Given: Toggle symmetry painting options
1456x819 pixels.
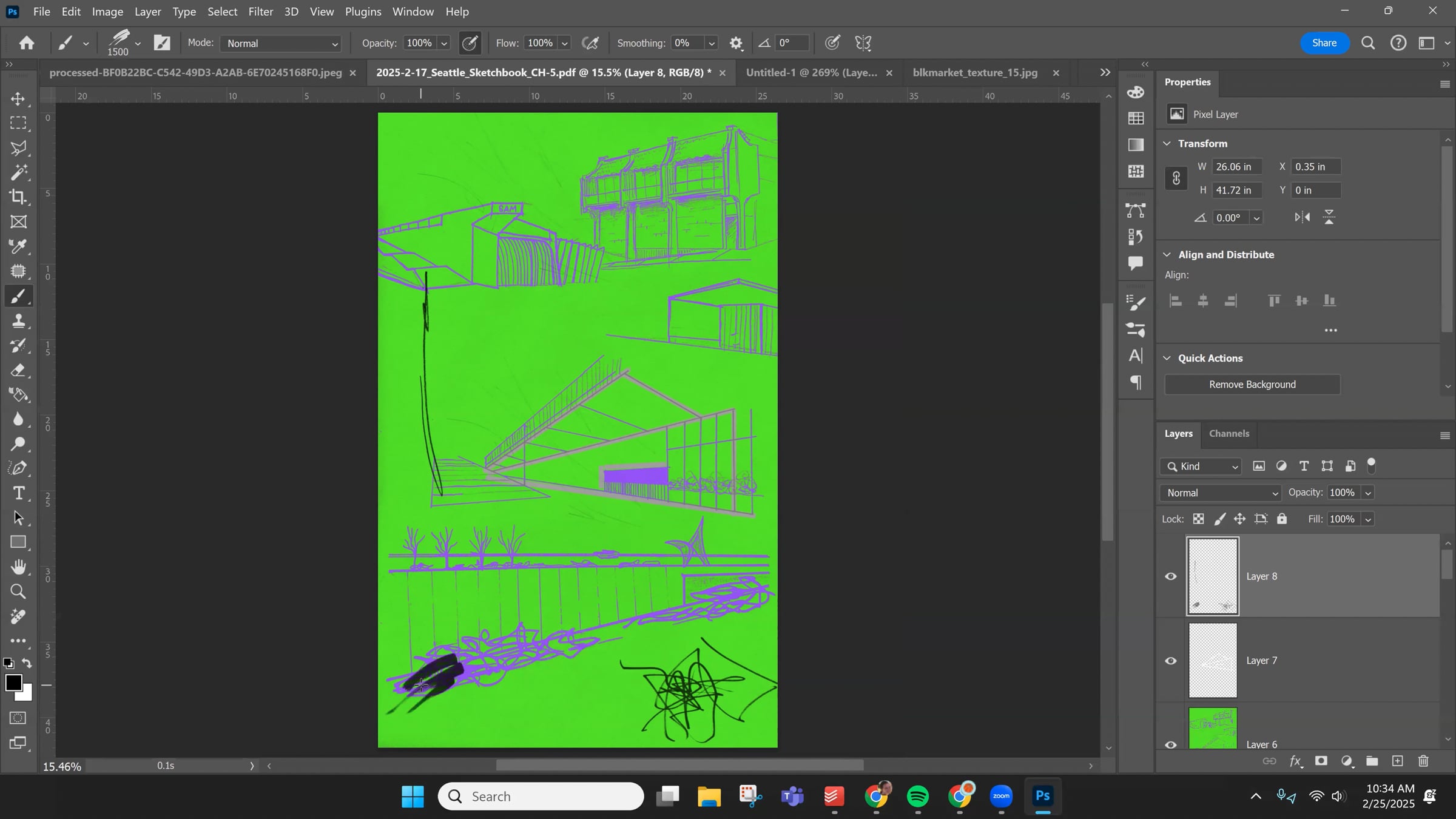Looking at the screenshot, I should tap(863, 43).
